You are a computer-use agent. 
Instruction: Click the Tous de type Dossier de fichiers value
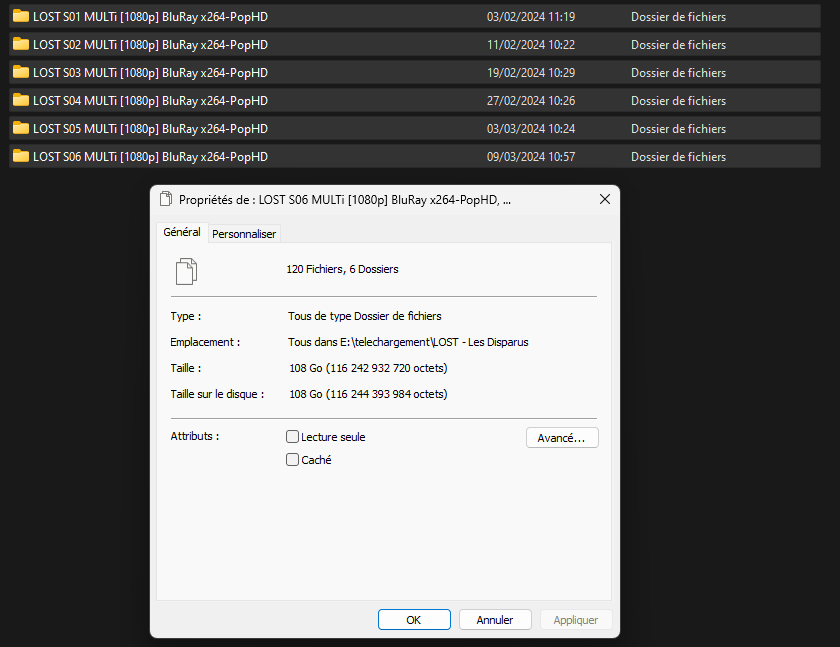click(x=365, y=316)
